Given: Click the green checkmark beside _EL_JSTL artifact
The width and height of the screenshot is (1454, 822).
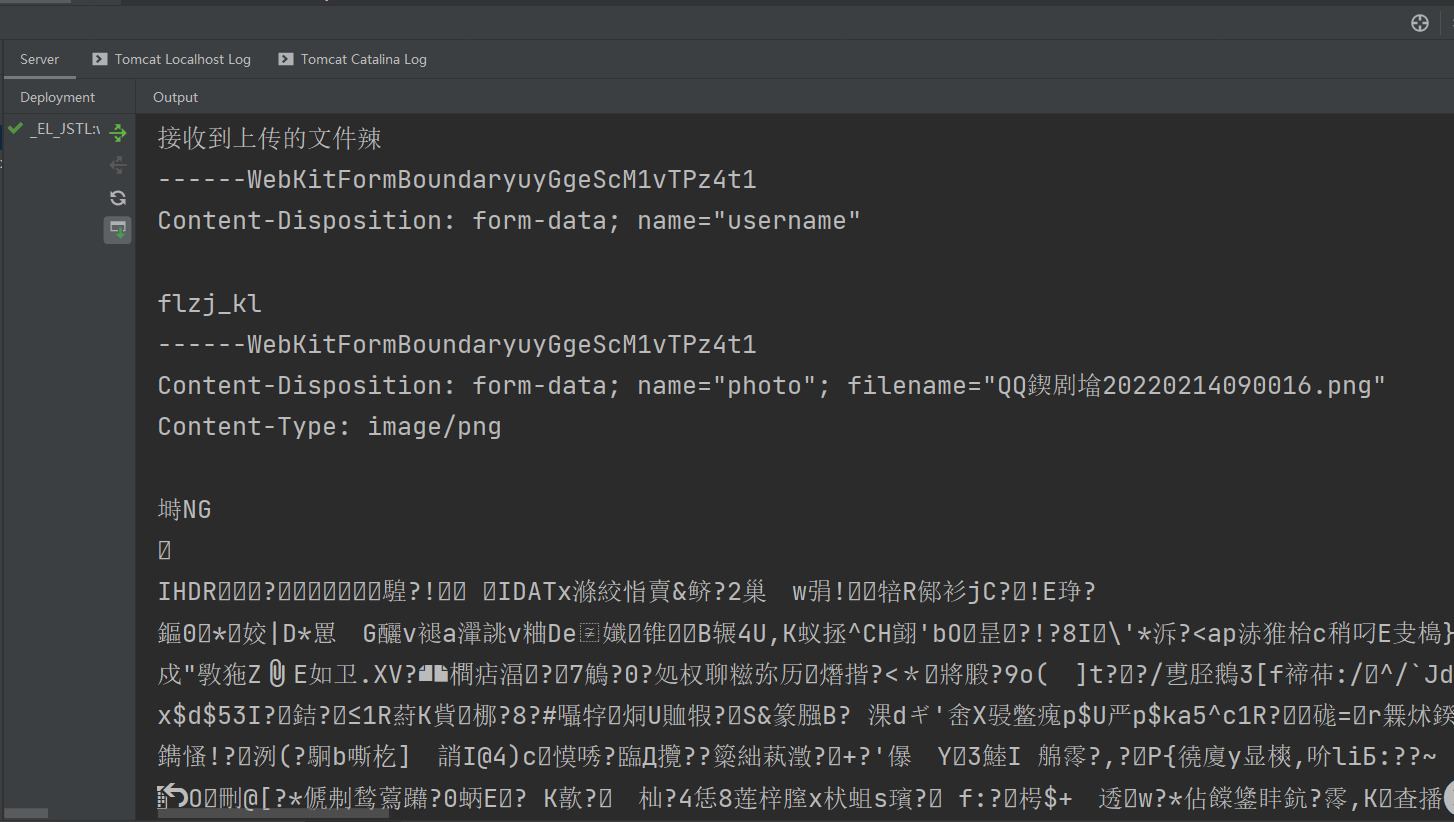Looking at the screenshot, I should pos(15,128).
